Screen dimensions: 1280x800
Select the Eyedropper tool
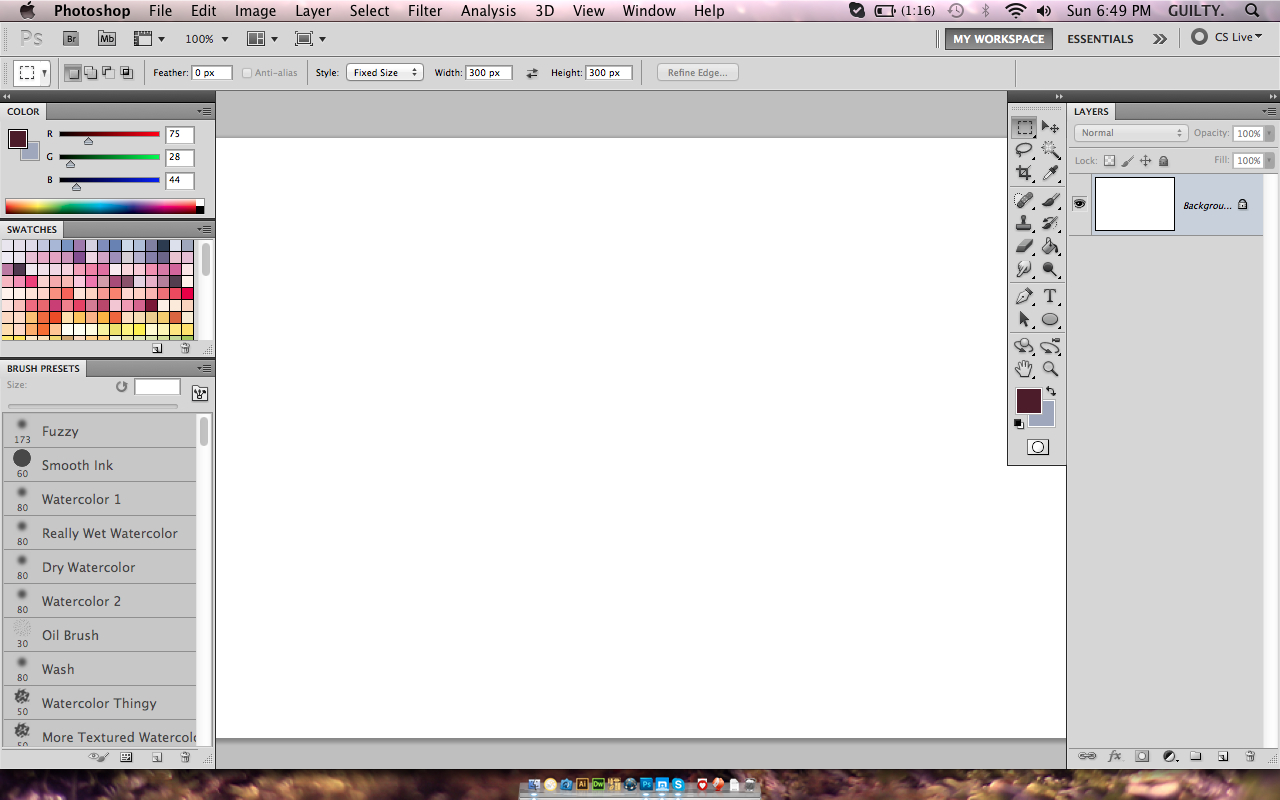tap(1050, 173)
